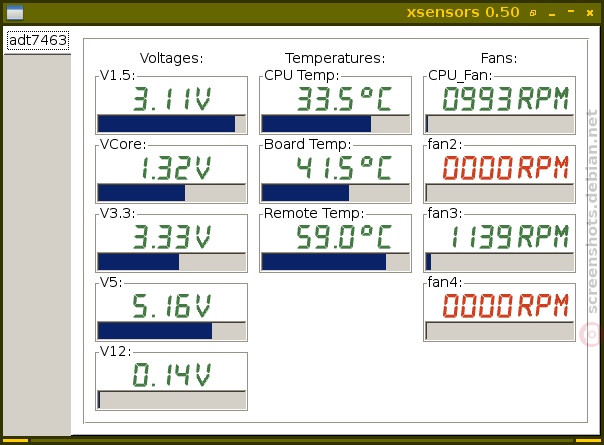Click the Fans: column heading

(499, 58)
